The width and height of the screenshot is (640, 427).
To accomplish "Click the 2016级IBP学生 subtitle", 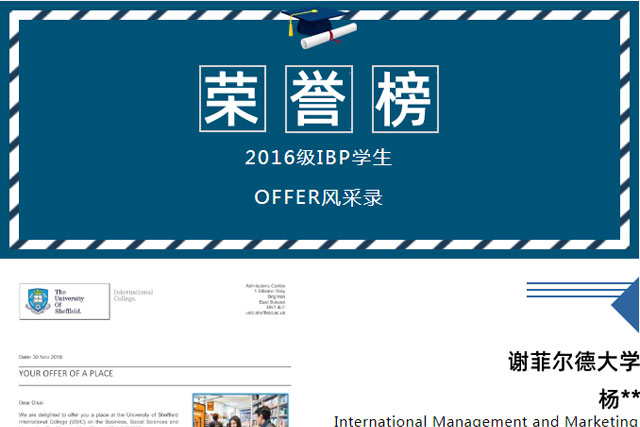I will tap(318, 158).
